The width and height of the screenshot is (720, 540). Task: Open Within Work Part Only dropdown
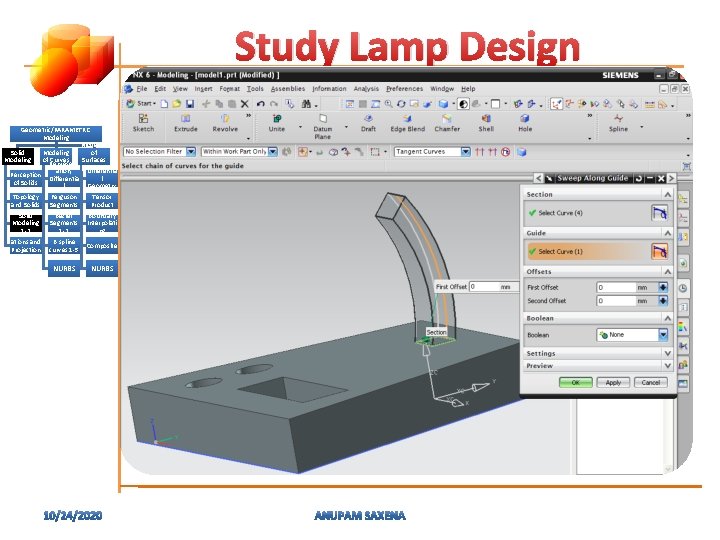click(273, 152)
